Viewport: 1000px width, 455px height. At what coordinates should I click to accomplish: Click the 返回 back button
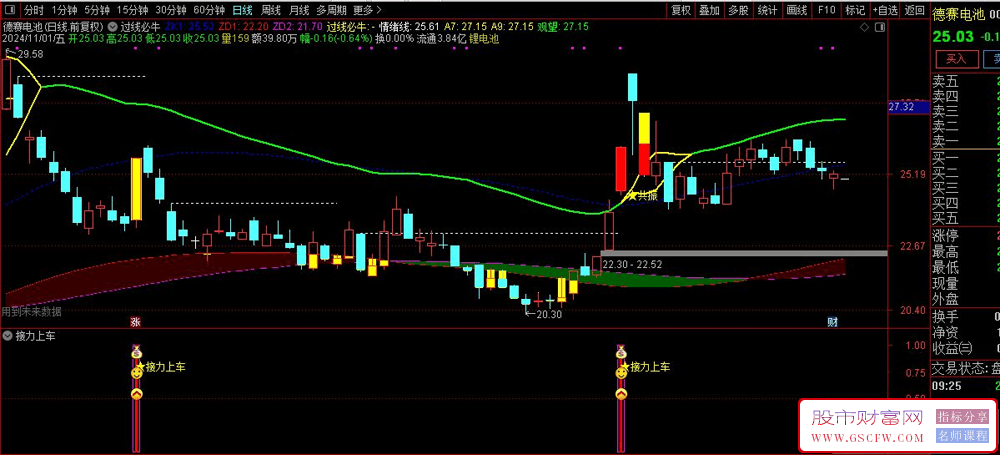click(915, 10)
